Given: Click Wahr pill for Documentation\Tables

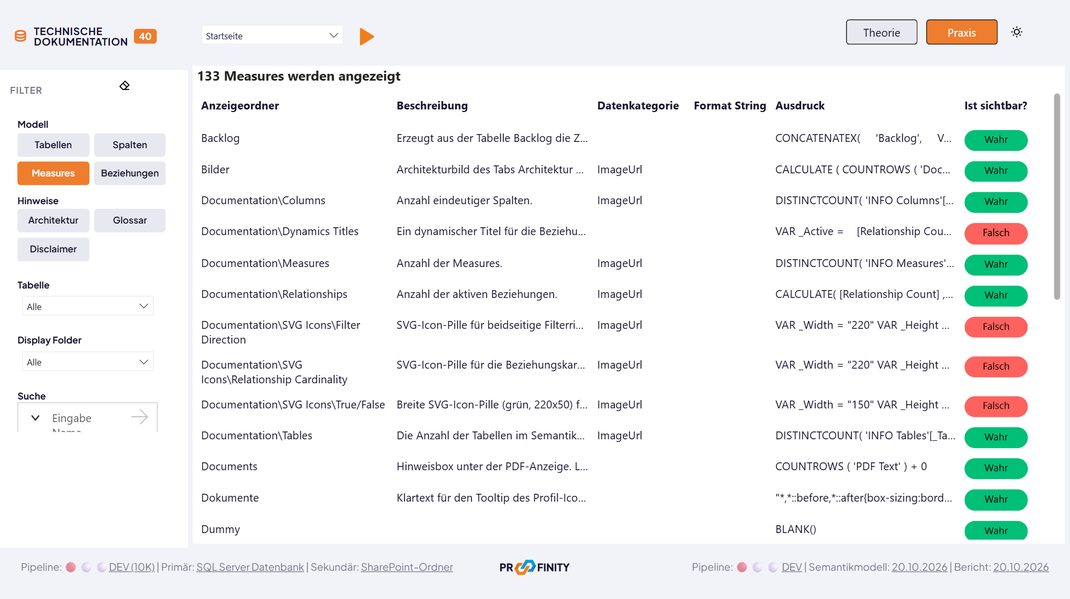Looking at the screenshot, I should (996, 437).
